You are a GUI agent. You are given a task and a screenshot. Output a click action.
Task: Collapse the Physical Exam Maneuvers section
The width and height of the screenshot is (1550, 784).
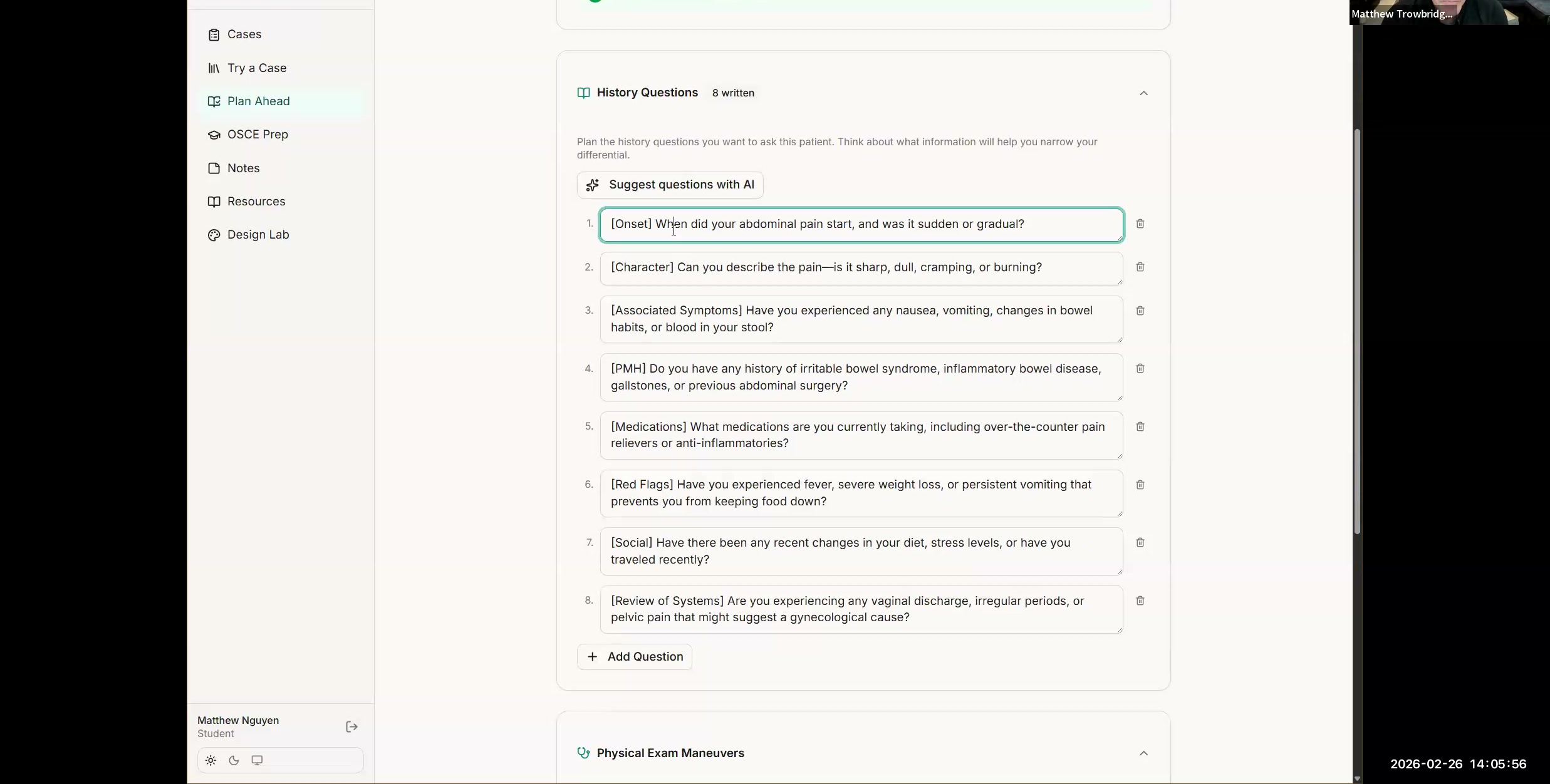coord(1143,753)
